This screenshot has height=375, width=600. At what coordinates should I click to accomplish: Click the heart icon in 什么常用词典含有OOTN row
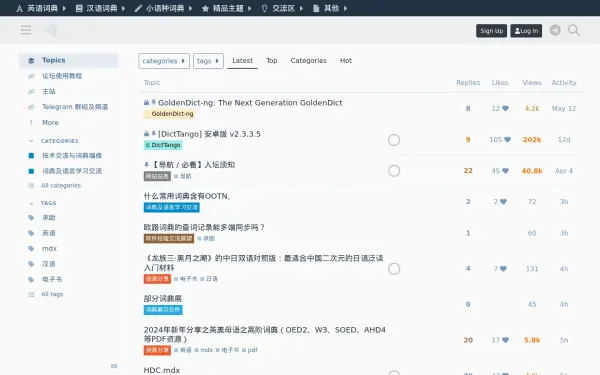(x=503, y=202)
